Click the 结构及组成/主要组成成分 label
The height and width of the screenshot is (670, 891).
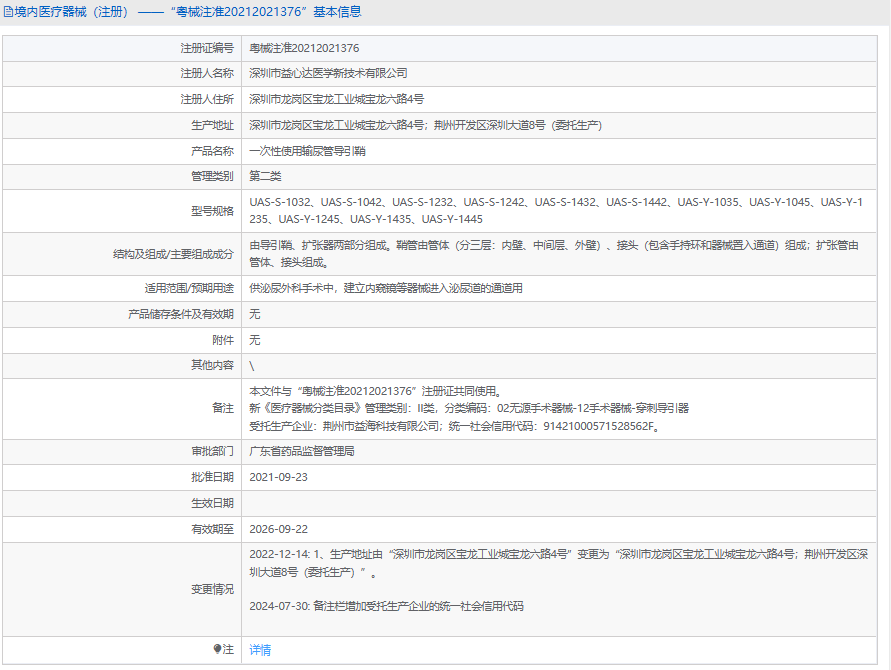173,254
